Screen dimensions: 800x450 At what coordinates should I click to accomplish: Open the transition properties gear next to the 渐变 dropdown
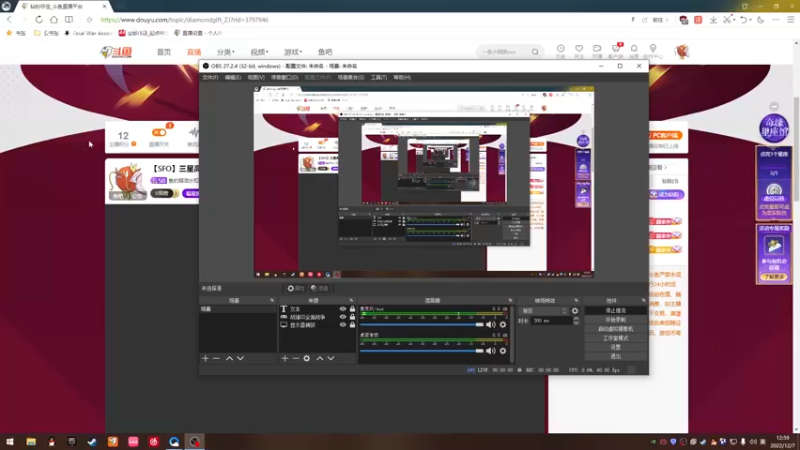click(575, 311)
